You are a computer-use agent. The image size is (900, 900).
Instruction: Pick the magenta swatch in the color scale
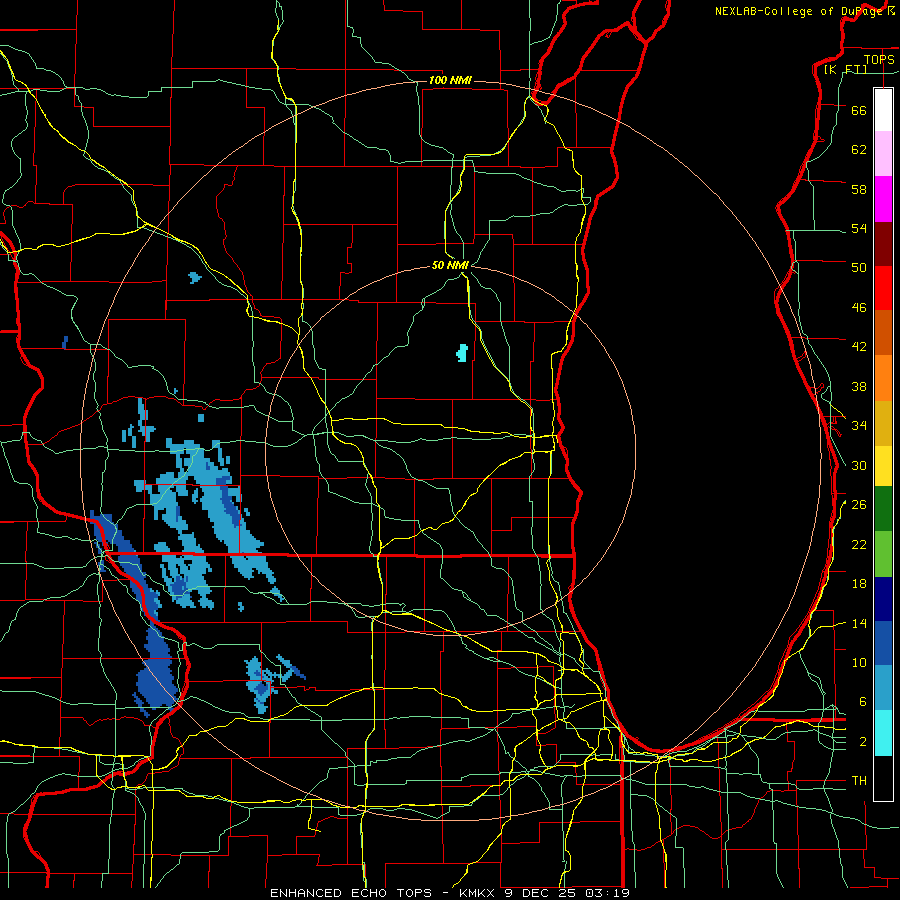(883, 199)
